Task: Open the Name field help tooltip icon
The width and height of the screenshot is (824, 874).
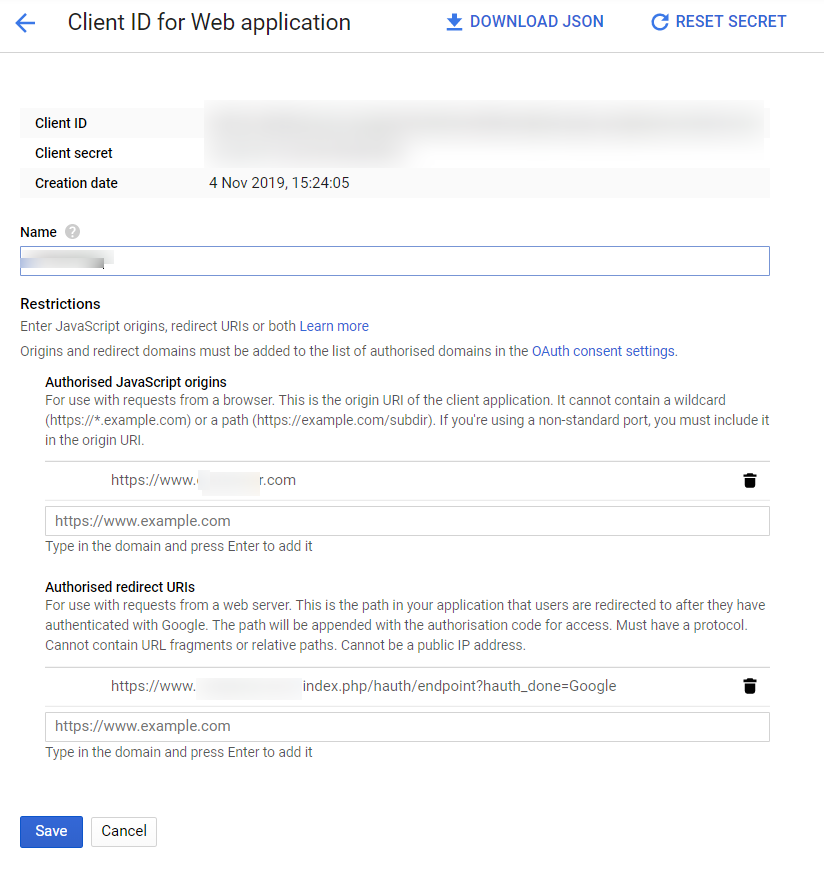Action: tap(72, 232)
